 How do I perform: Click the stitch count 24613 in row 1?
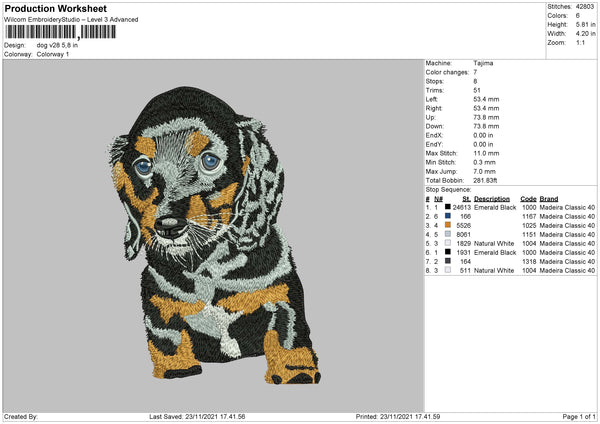(x=461, y=207)
